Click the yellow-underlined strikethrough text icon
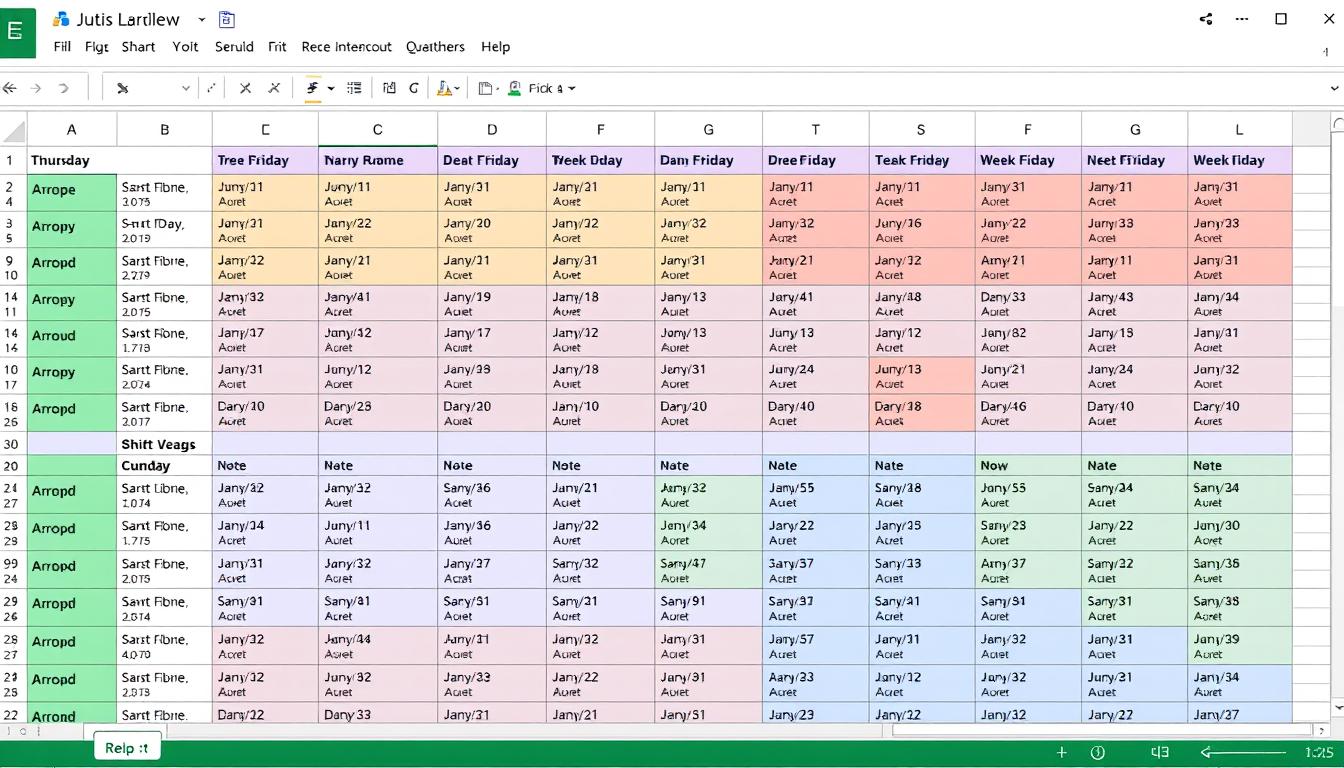Image resolution: width=1344 pixels, height=768 pixels. (x=312, y=88)
